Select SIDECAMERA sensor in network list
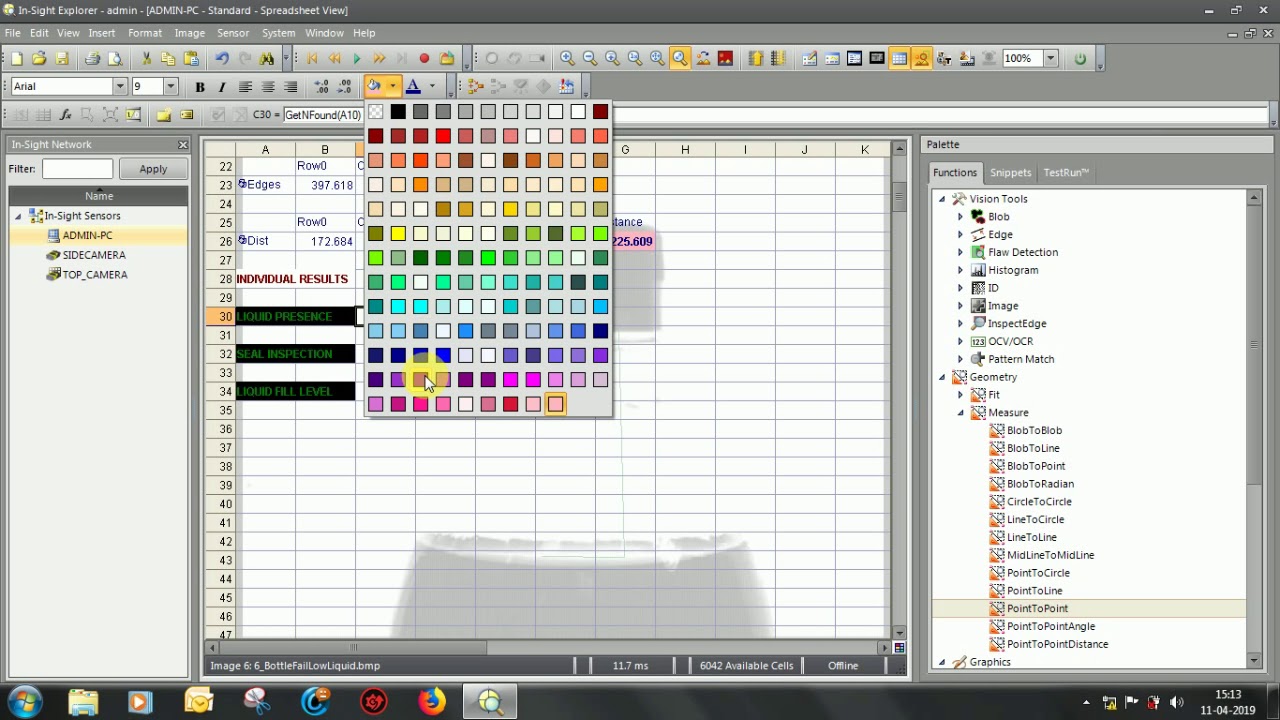Image resolution: width=1280 pixels, height=720 pixels. click(x=94, y=255)
